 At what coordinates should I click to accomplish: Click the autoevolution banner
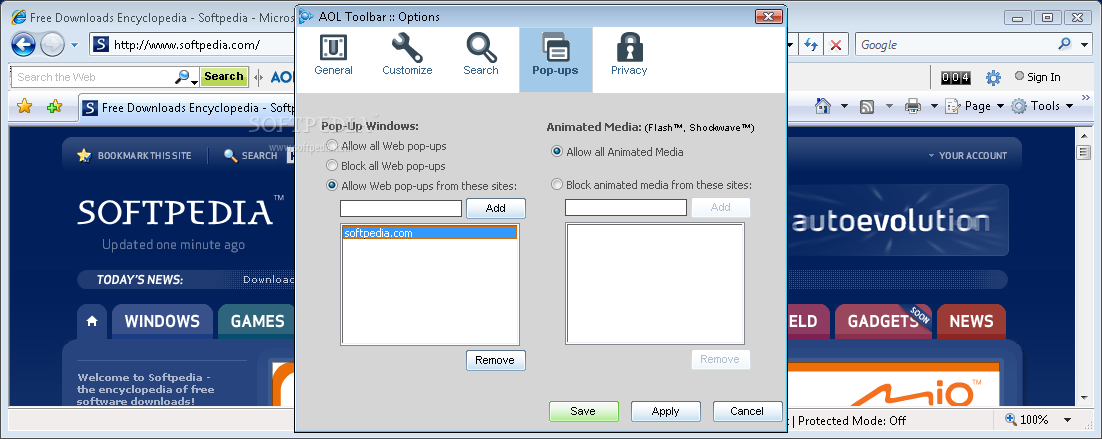tap(897, 221)
